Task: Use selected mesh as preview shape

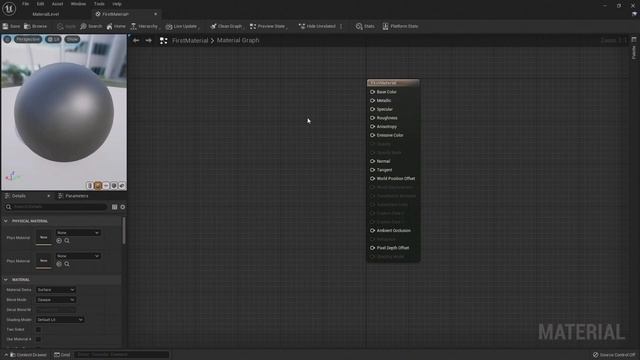Action: [x=122, y=186]
